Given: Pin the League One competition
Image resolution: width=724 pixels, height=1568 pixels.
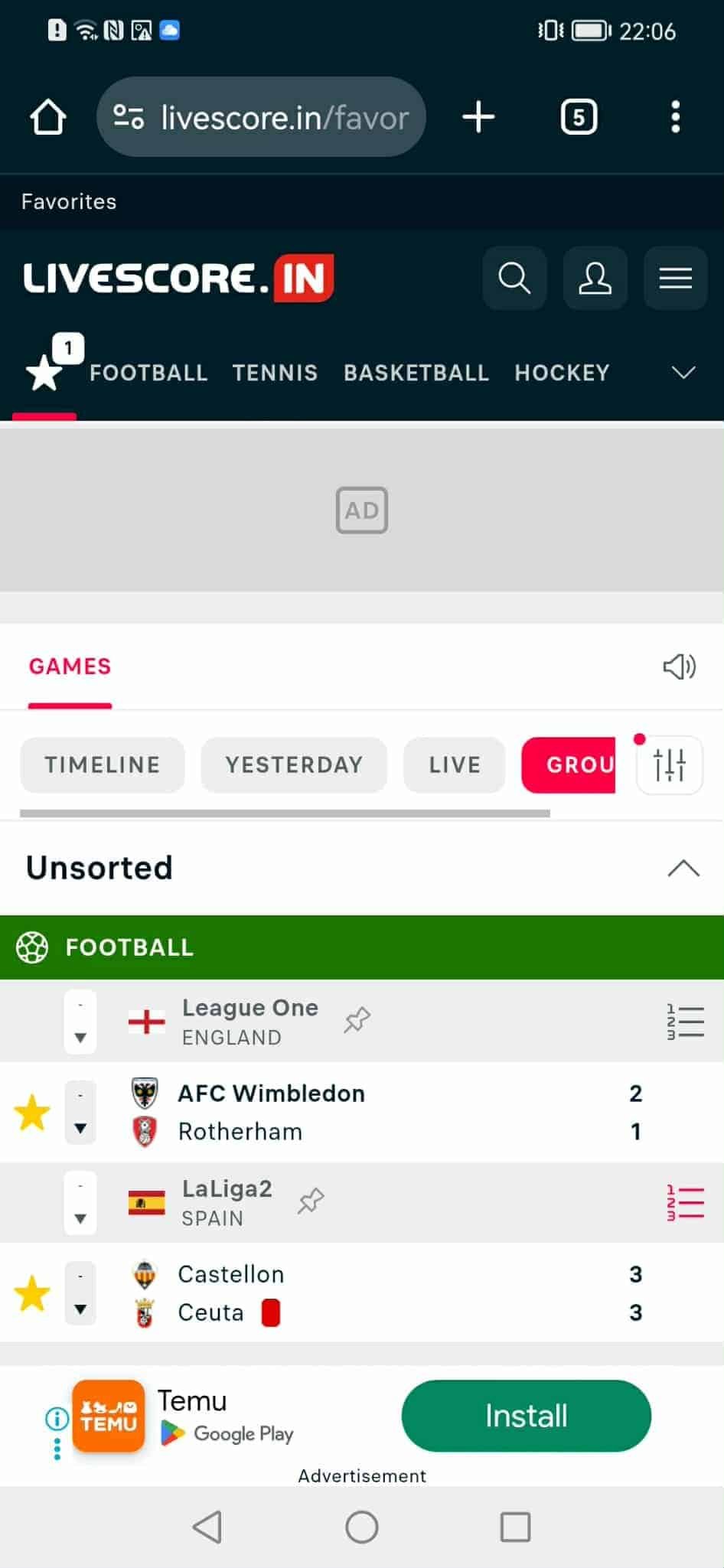Looking at the screenshot, I should [x=357, y=1019].
